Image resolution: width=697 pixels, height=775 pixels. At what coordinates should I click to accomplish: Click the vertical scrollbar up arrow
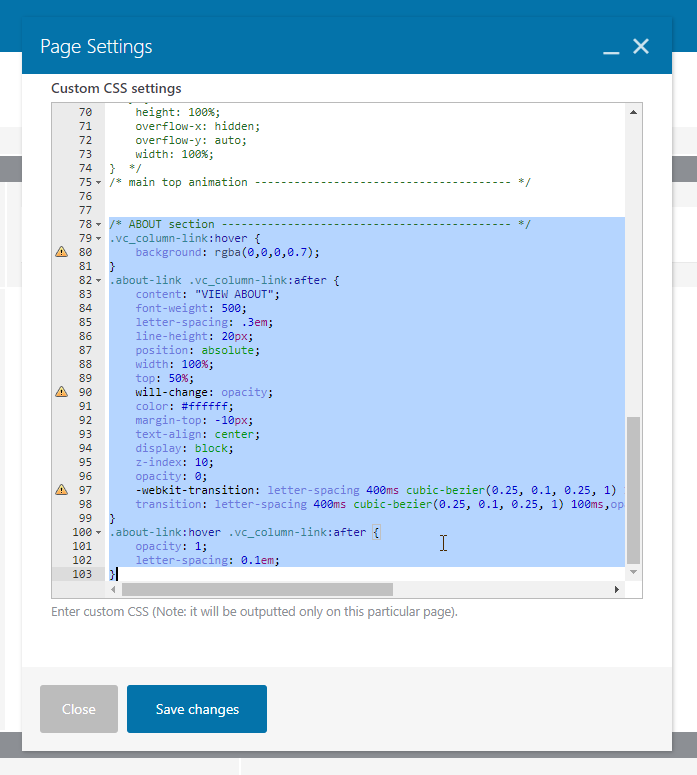[x=633, y=112]
